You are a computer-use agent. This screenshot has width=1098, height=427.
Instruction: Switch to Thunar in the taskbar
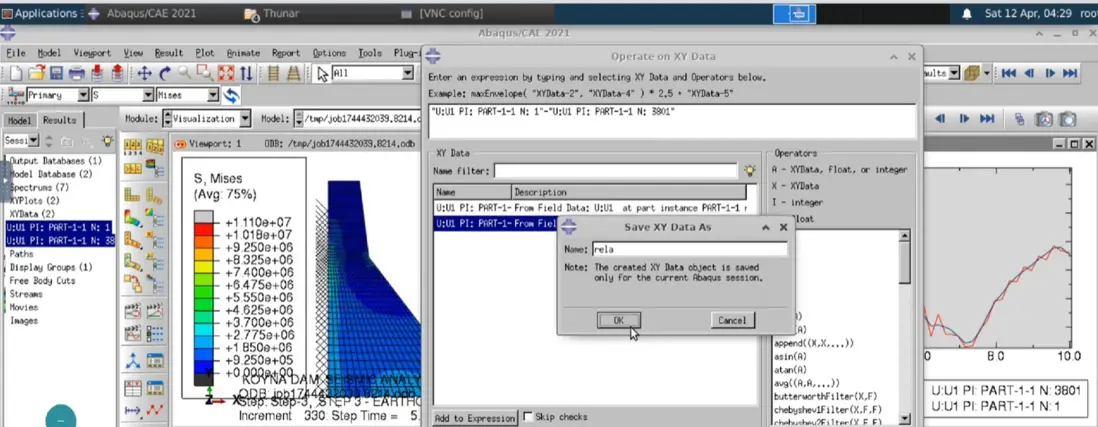271,13
